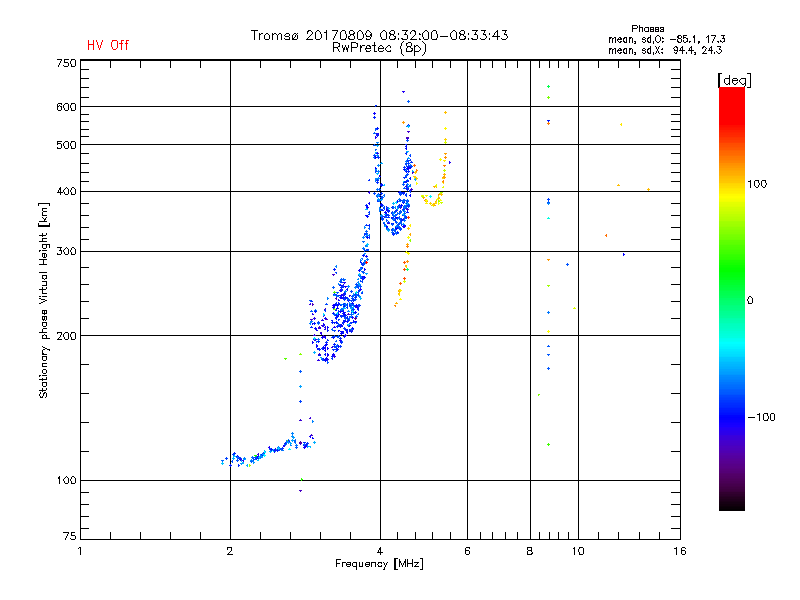Click 'mean, sd,X: 94.4, 24.3' statistics line
This screenshot has width=800, height=600.
click(x=665, y=50)
